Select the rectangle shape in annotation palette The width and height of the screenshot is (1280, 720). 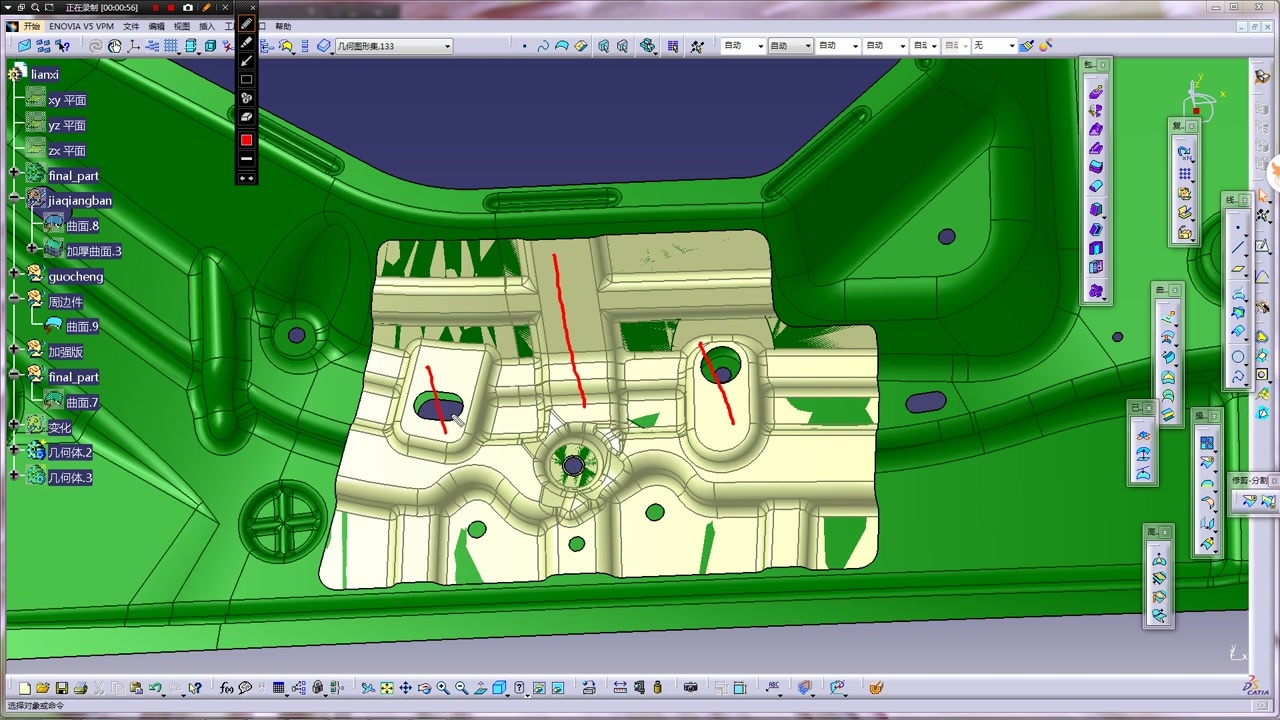click(246, 79)
